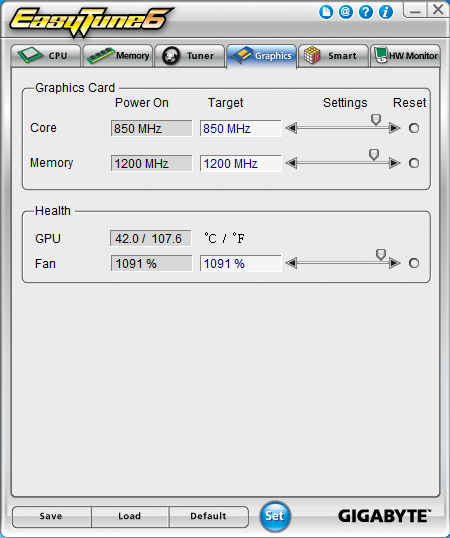Select the Core reset radio button
The image size is (450, 538).
(414, 128)
